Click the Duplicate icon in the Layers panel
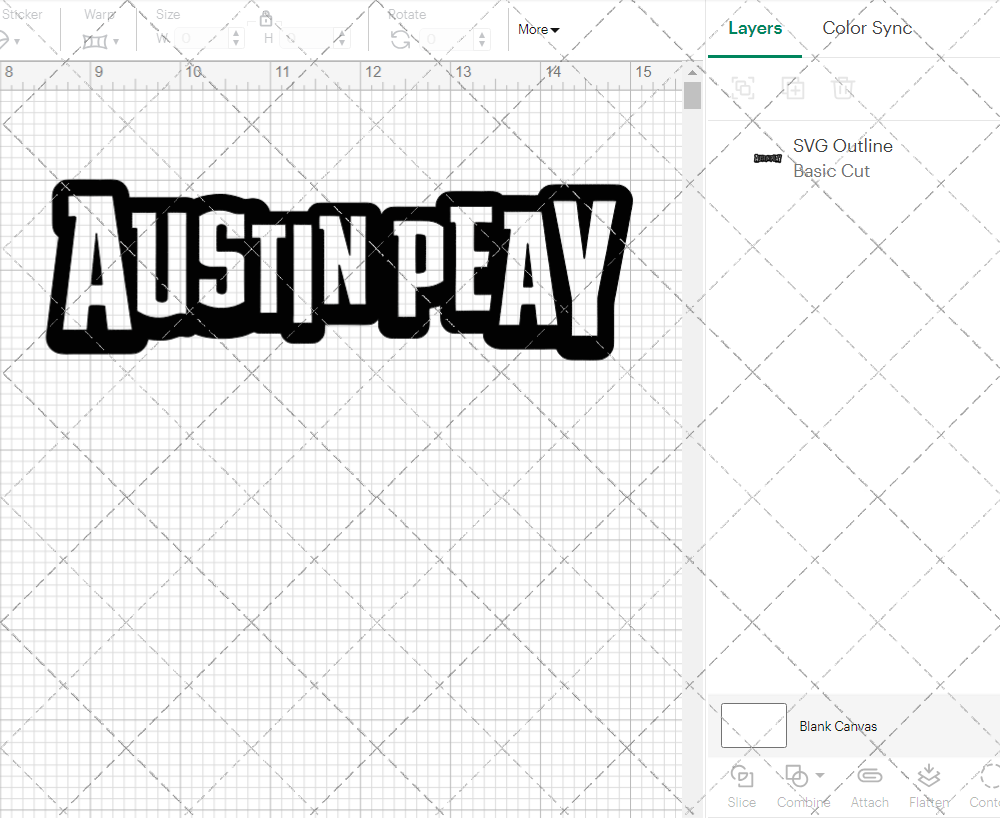Screen dimensions: 1000x818 pyautogui.click(x=794, y=88)
